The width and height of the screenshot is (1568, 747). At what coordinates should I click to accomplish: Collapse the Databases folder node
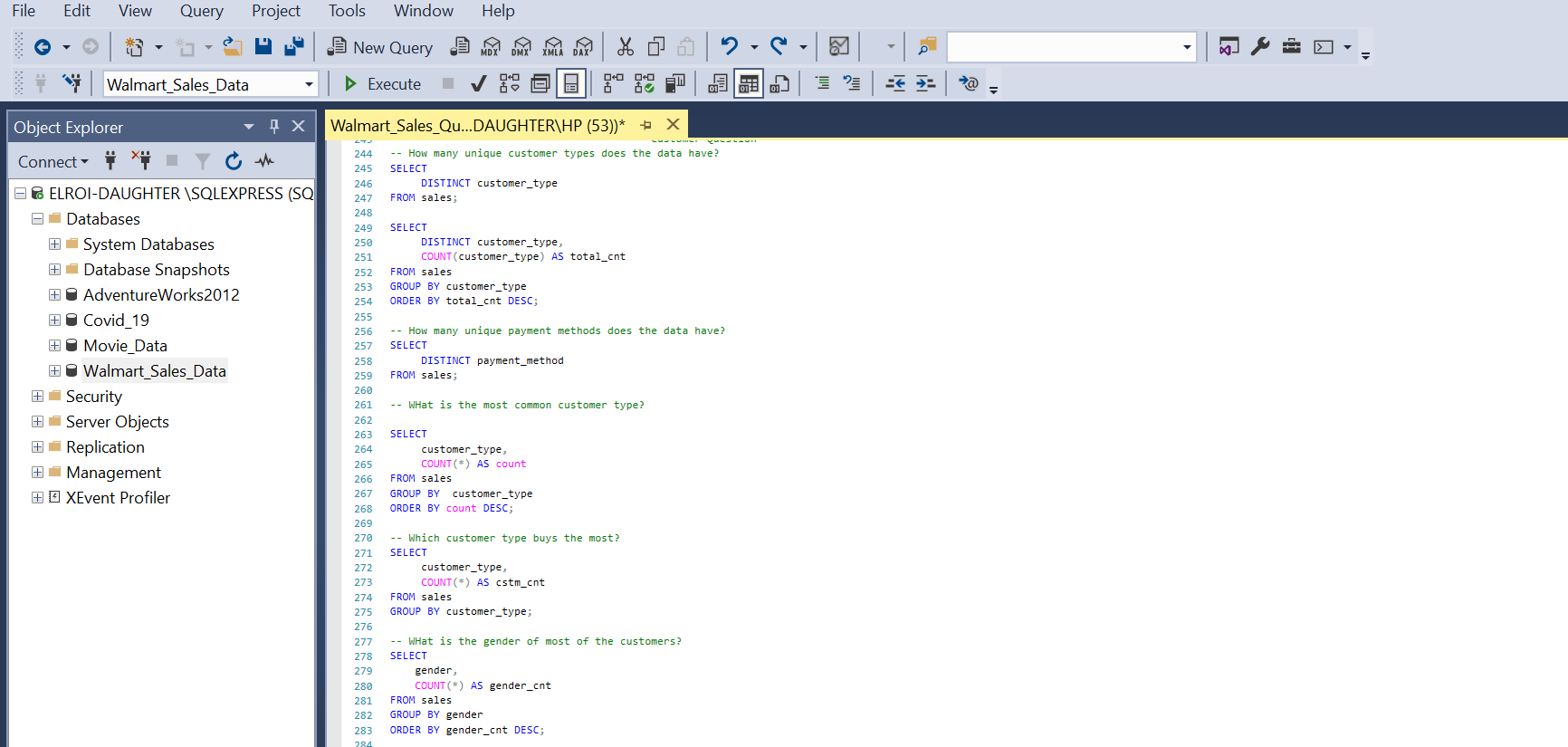coord(37,219)
